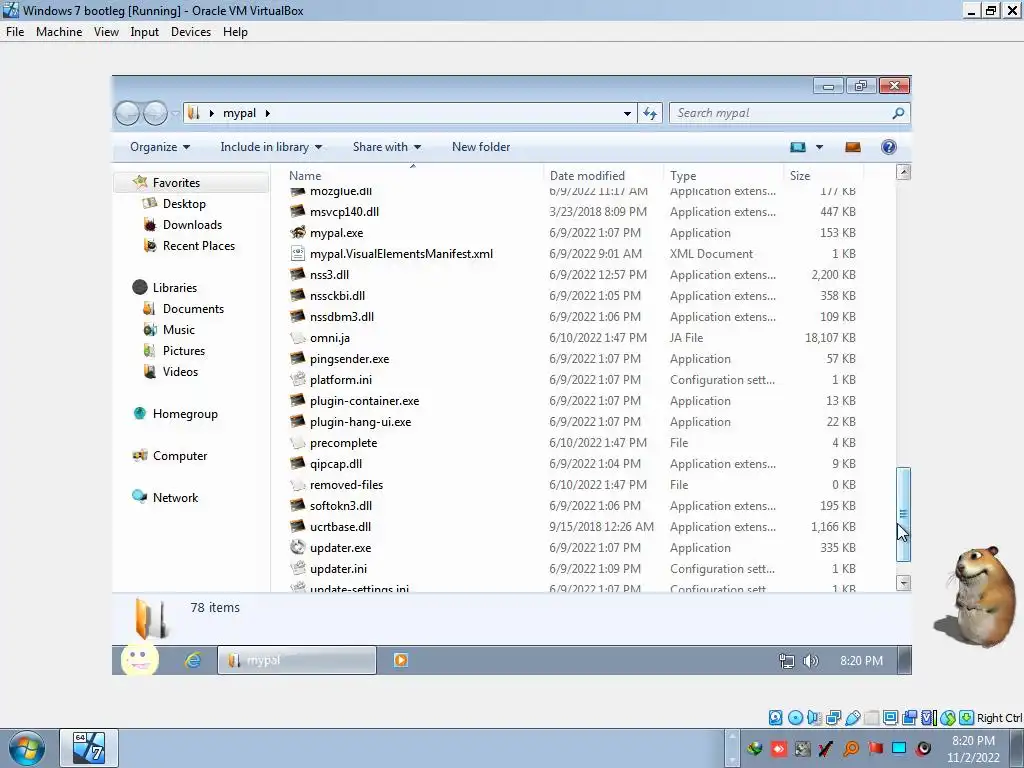Click the platform.ini file icon
The width and height of the screenshot is (1024, 768).
pyautogui.click(x=298, y=379)
